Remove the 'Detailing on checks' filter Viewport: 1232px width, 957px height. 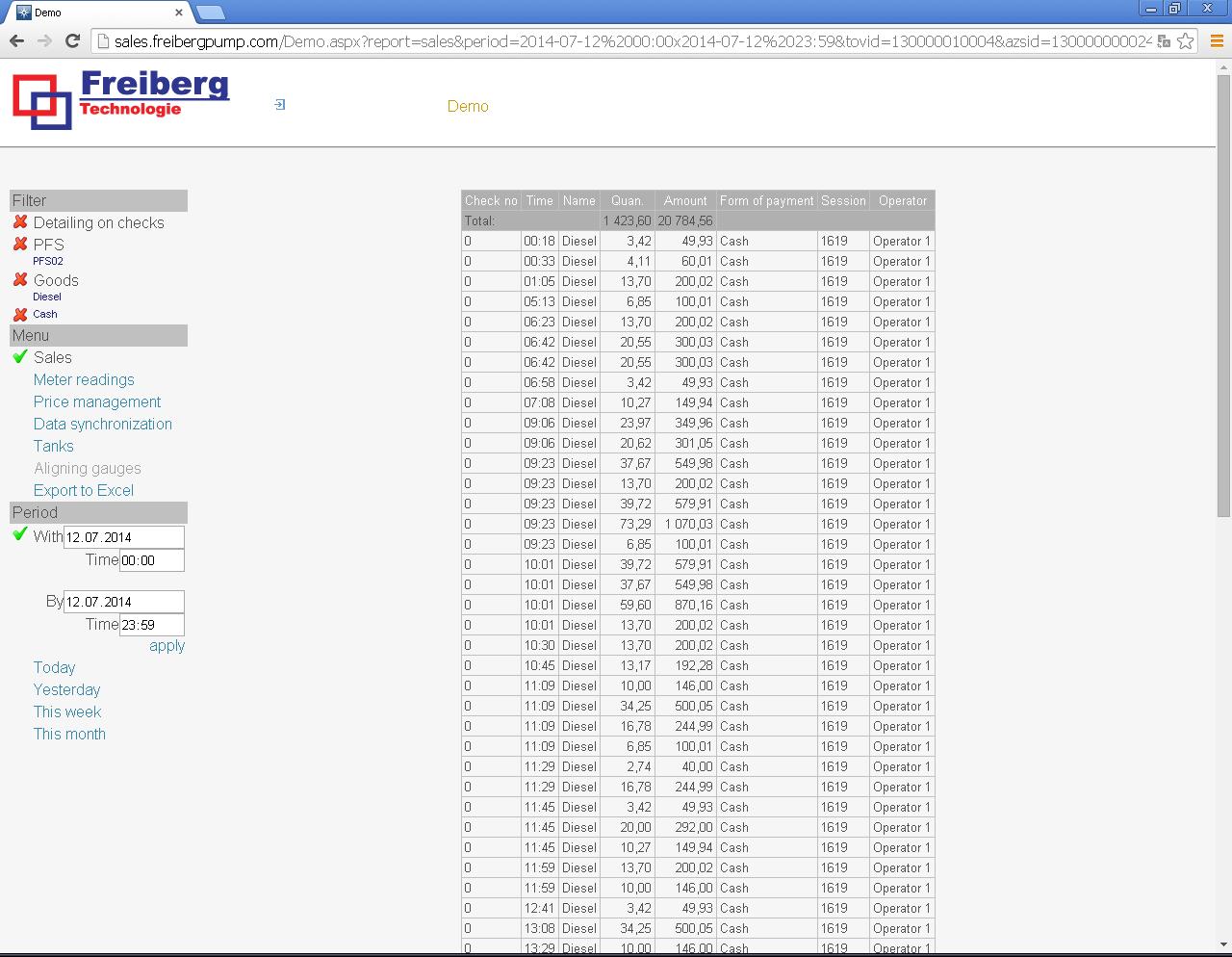tap(21, 222)
